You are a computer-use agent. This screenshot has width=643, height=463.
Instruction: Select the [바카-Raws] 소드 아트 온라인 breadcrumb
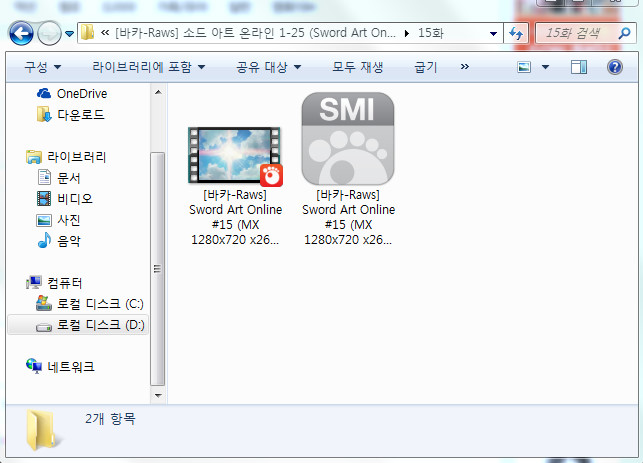pyautogui.click(x=255, y=33)
